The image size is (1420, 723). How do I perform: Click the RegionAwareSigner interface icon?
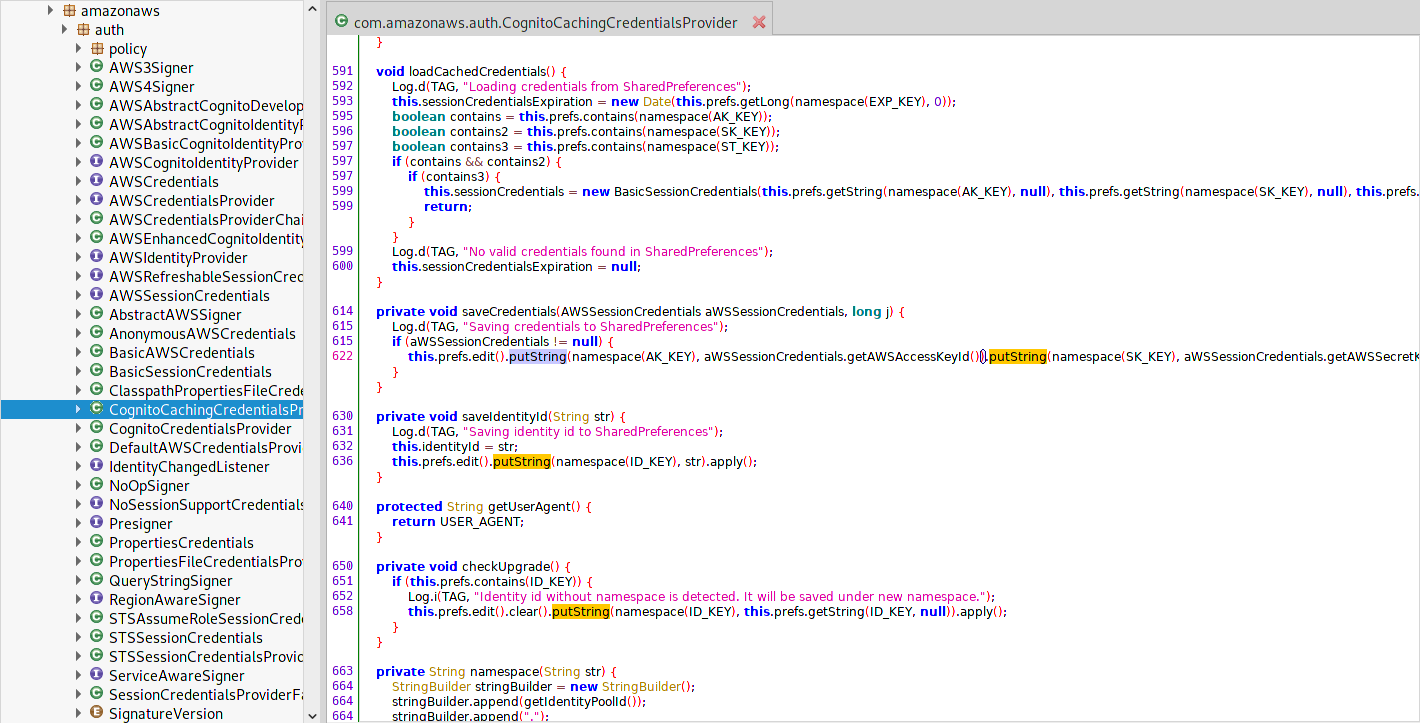pyautogui.click(x=97, y=600)
